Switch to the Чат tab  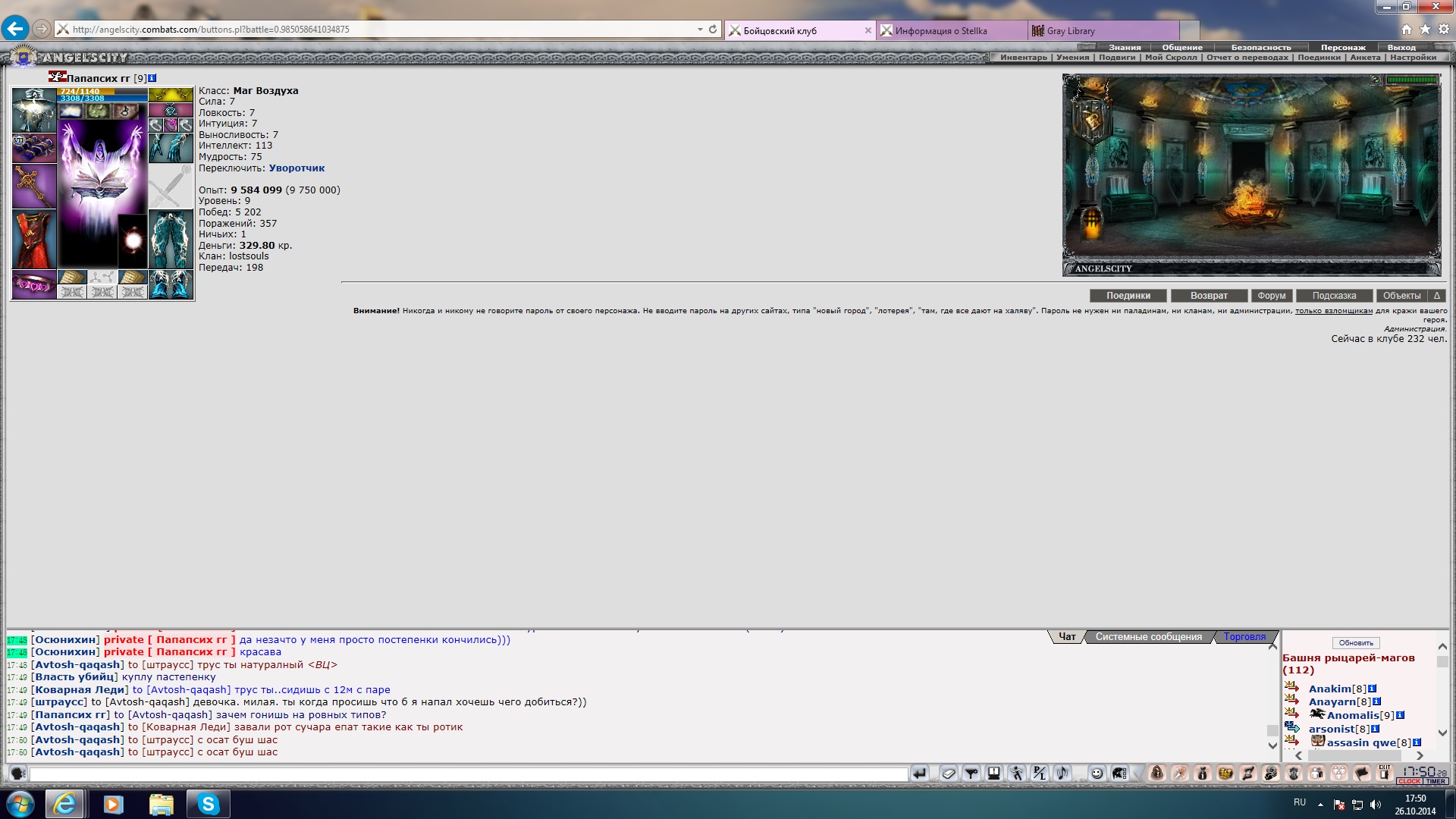(1067, 637)
